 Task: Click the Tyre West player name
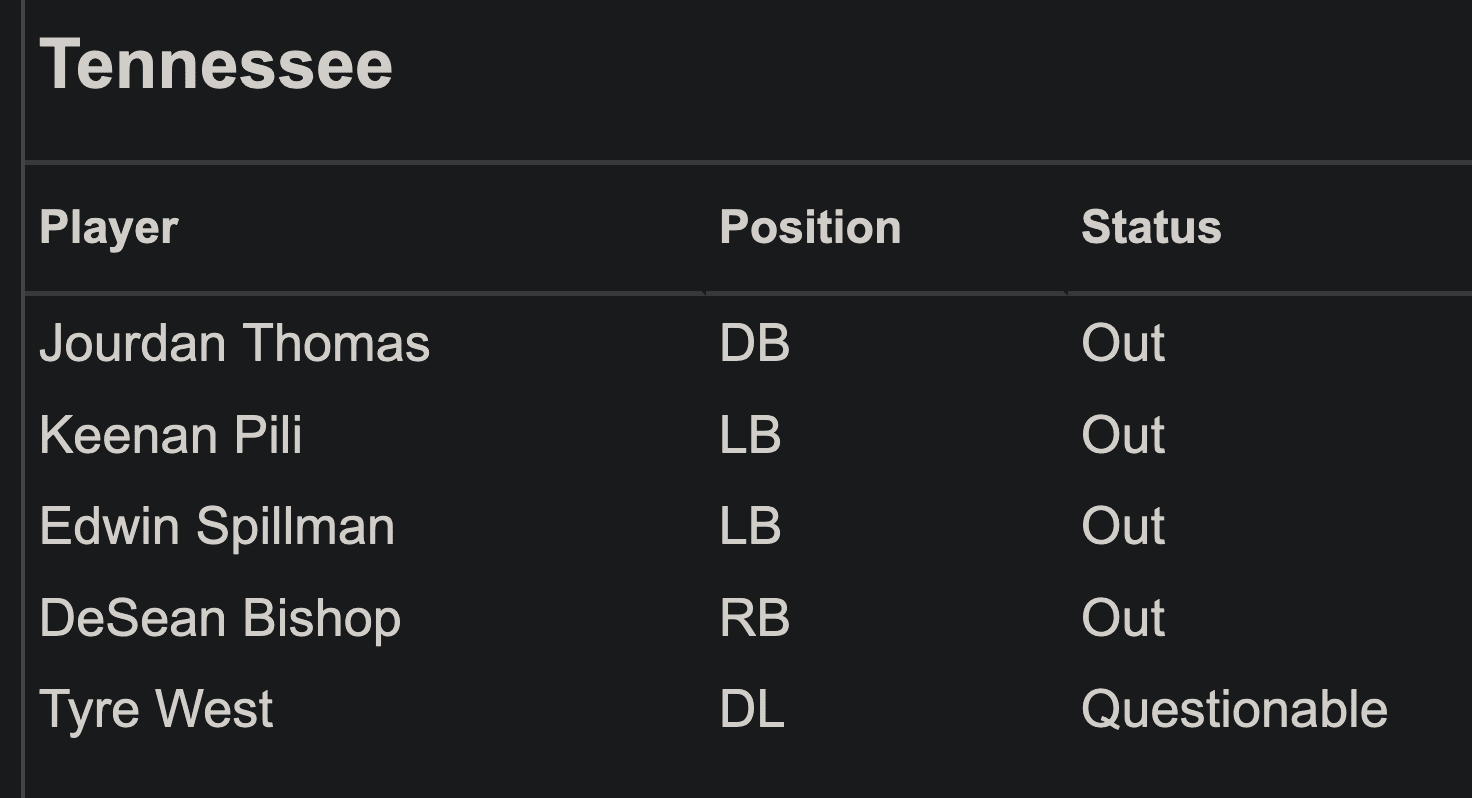point(156,709)
